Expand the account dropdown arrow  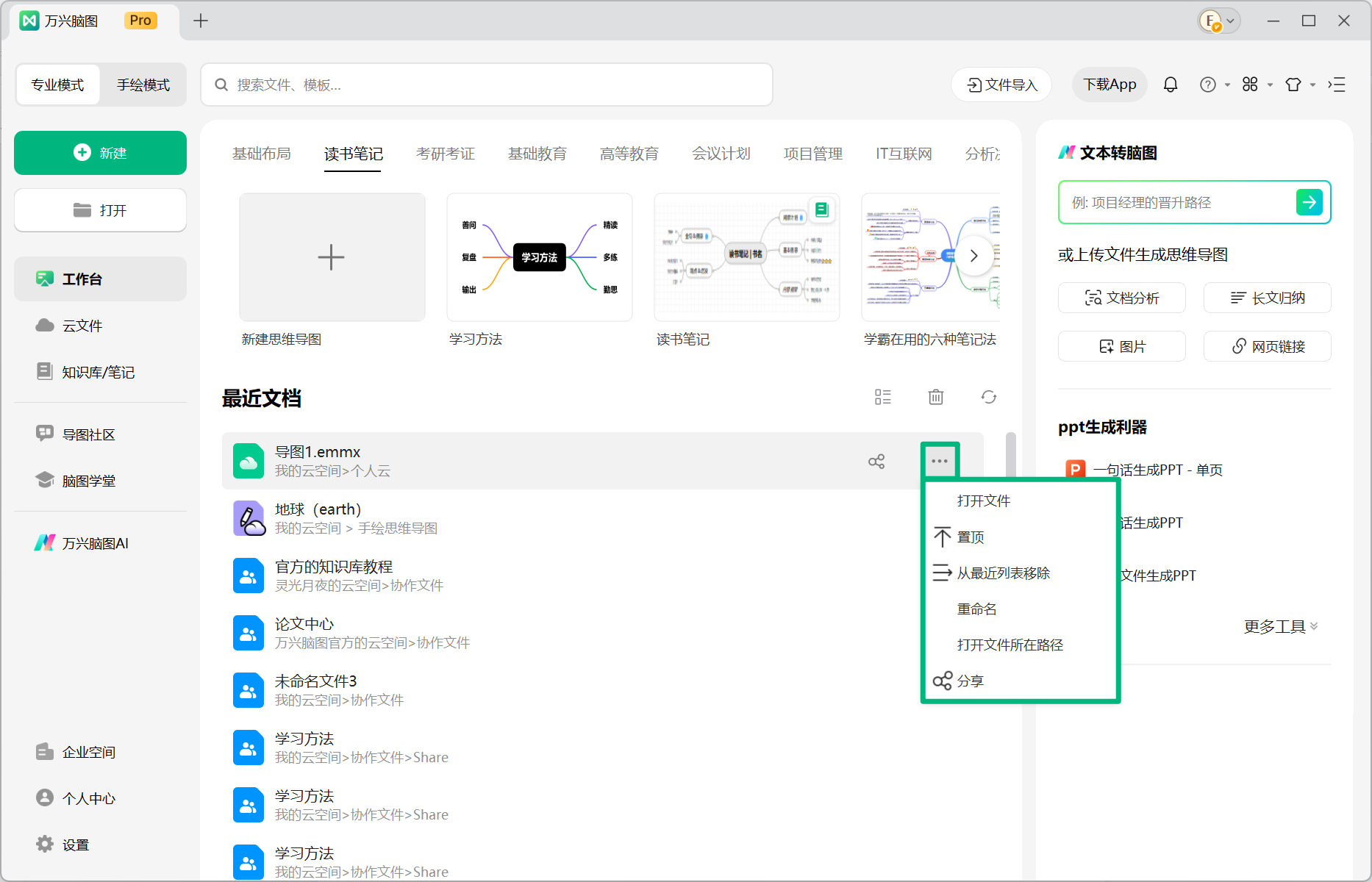[1231, 21]
